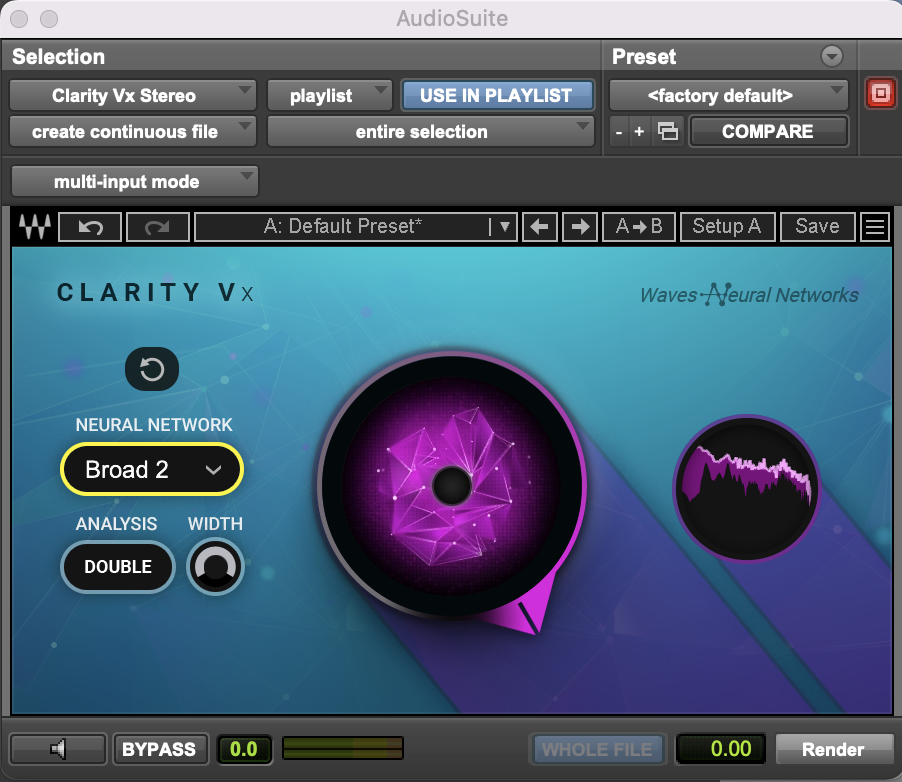Open the entire selection menu
The height and width of the screenshot is (782, 902).
coord(431,132)
